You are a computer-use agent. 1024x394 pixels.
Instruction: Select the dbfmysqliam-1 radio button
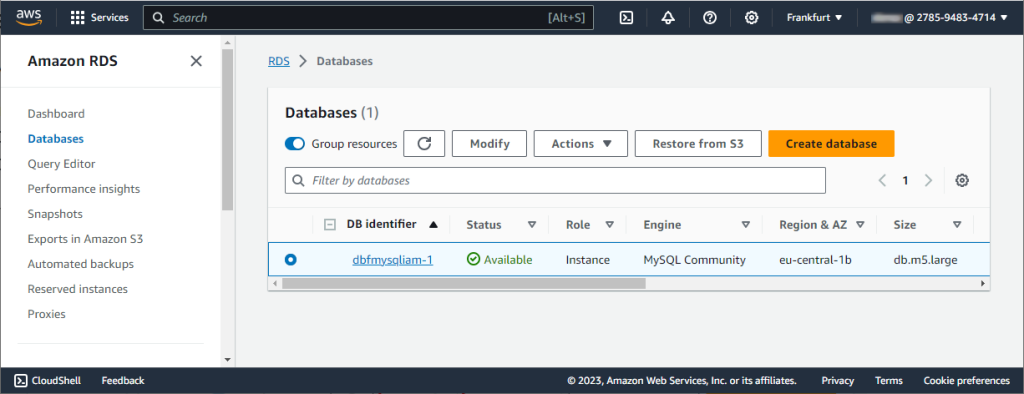coord(291,260)
